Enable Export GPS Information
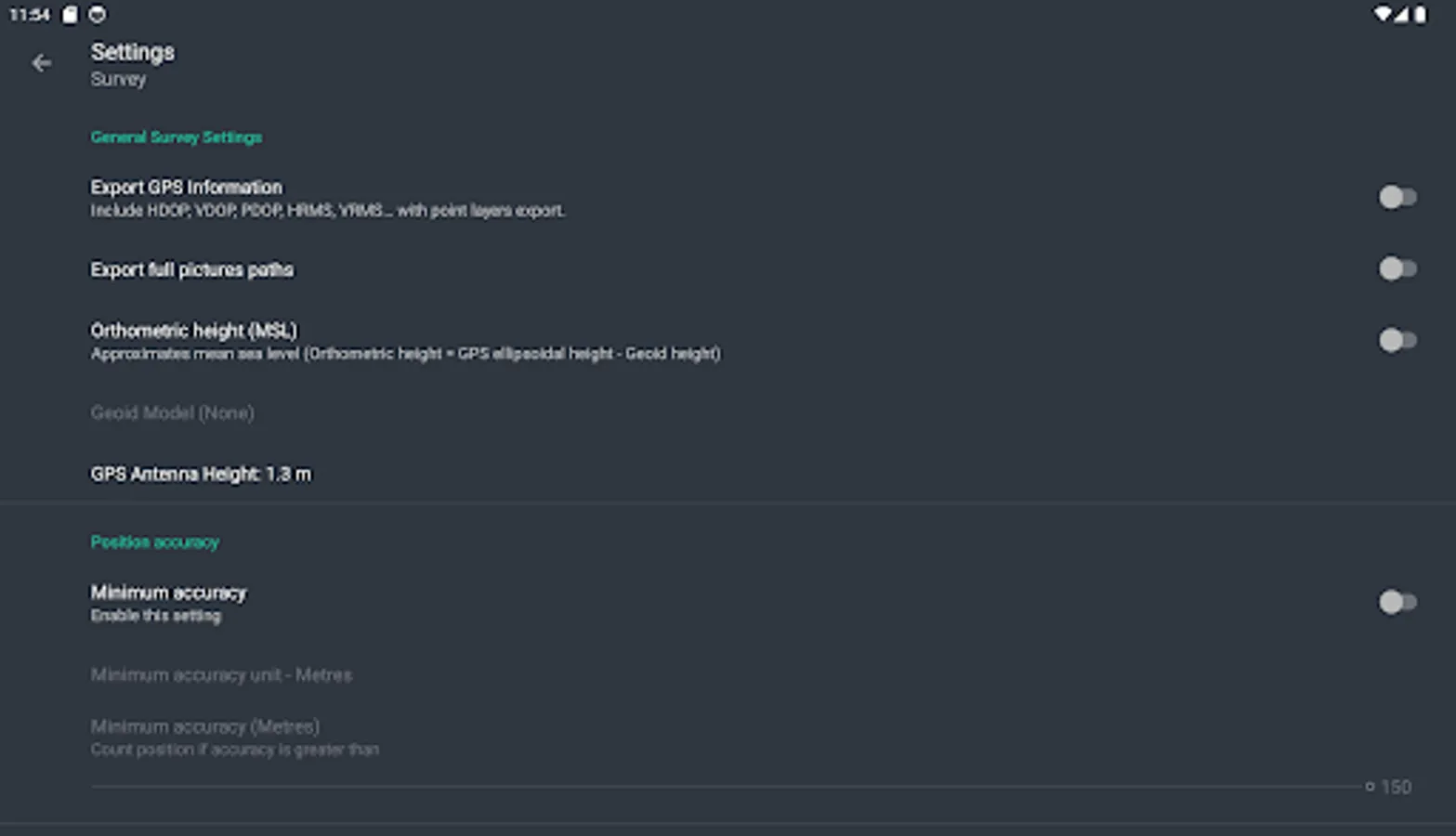The width and height of the screenshot is (1456, 836). click(x=1396, y=198)
